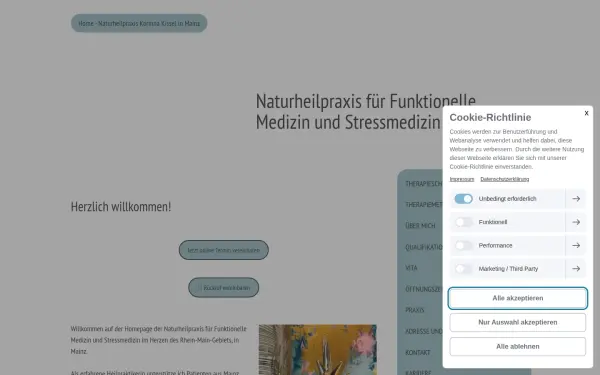Open the 'Datenschutzerklärung' link
600x375 pixels.
pos(504,179)
